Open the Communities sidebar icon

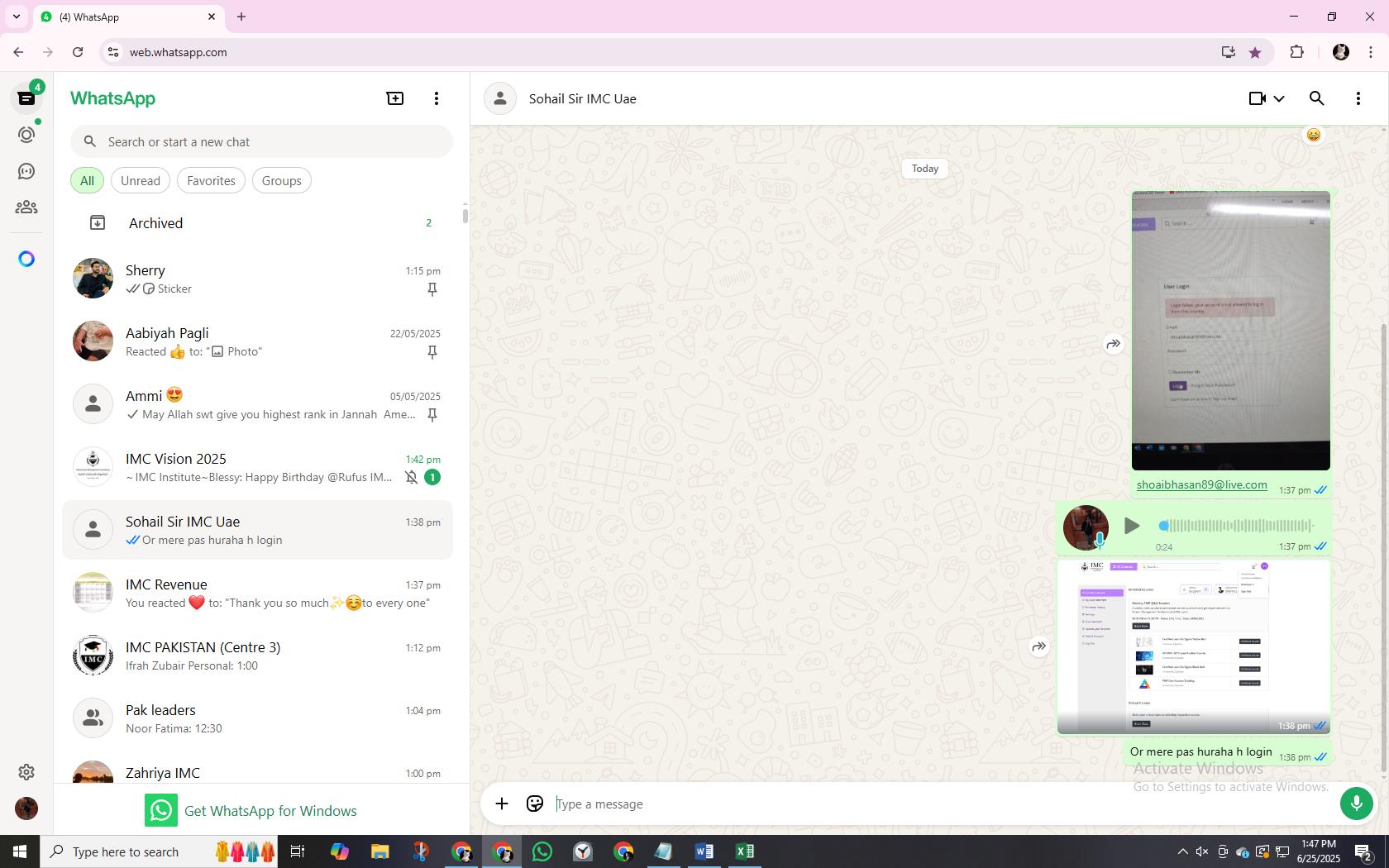(26, 207)
